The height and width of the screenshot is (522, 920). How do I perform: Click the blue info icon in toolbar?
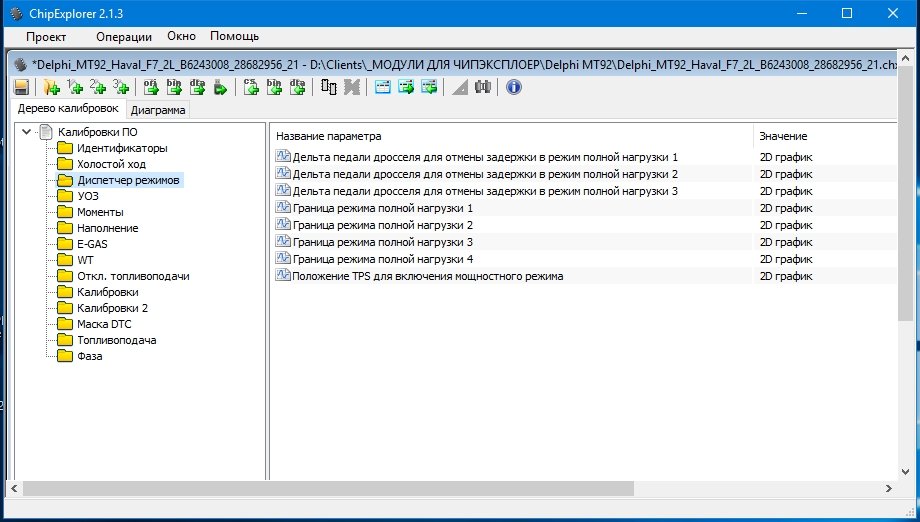click(x=514, y=87)
